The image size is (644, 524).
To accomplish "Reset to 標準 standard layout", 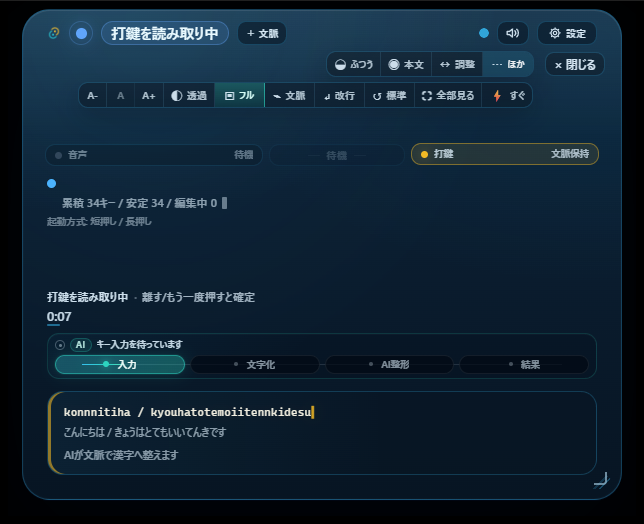I will (x=389, y=96).
